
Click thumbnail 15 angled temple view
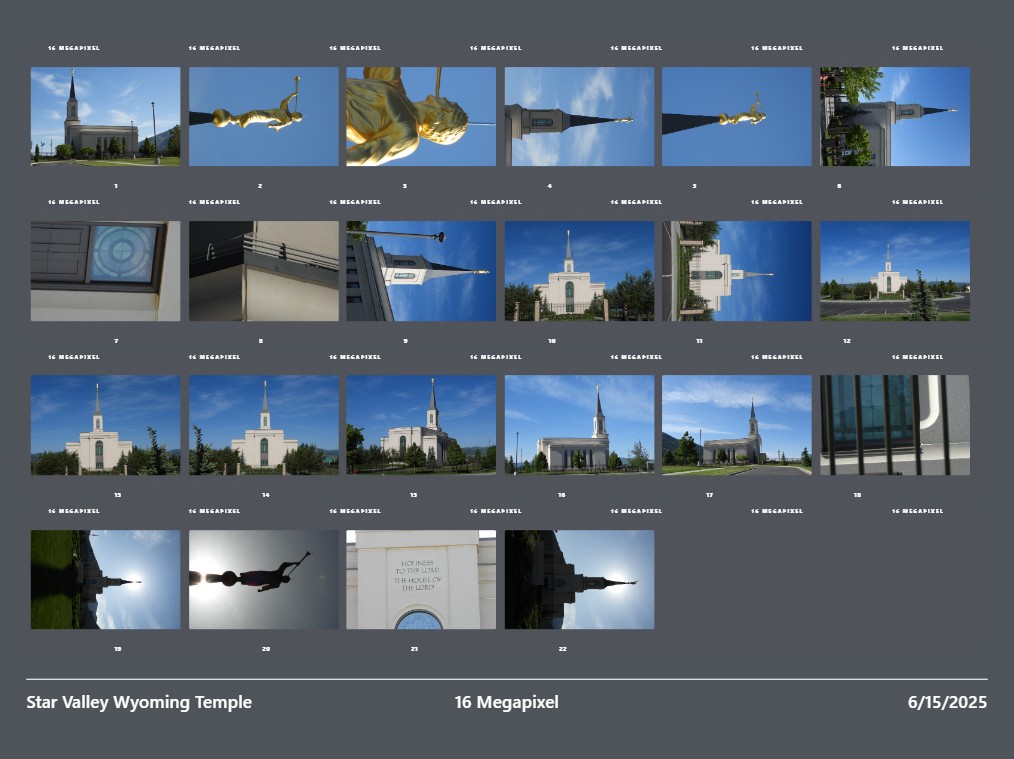(x=421, y=425)
